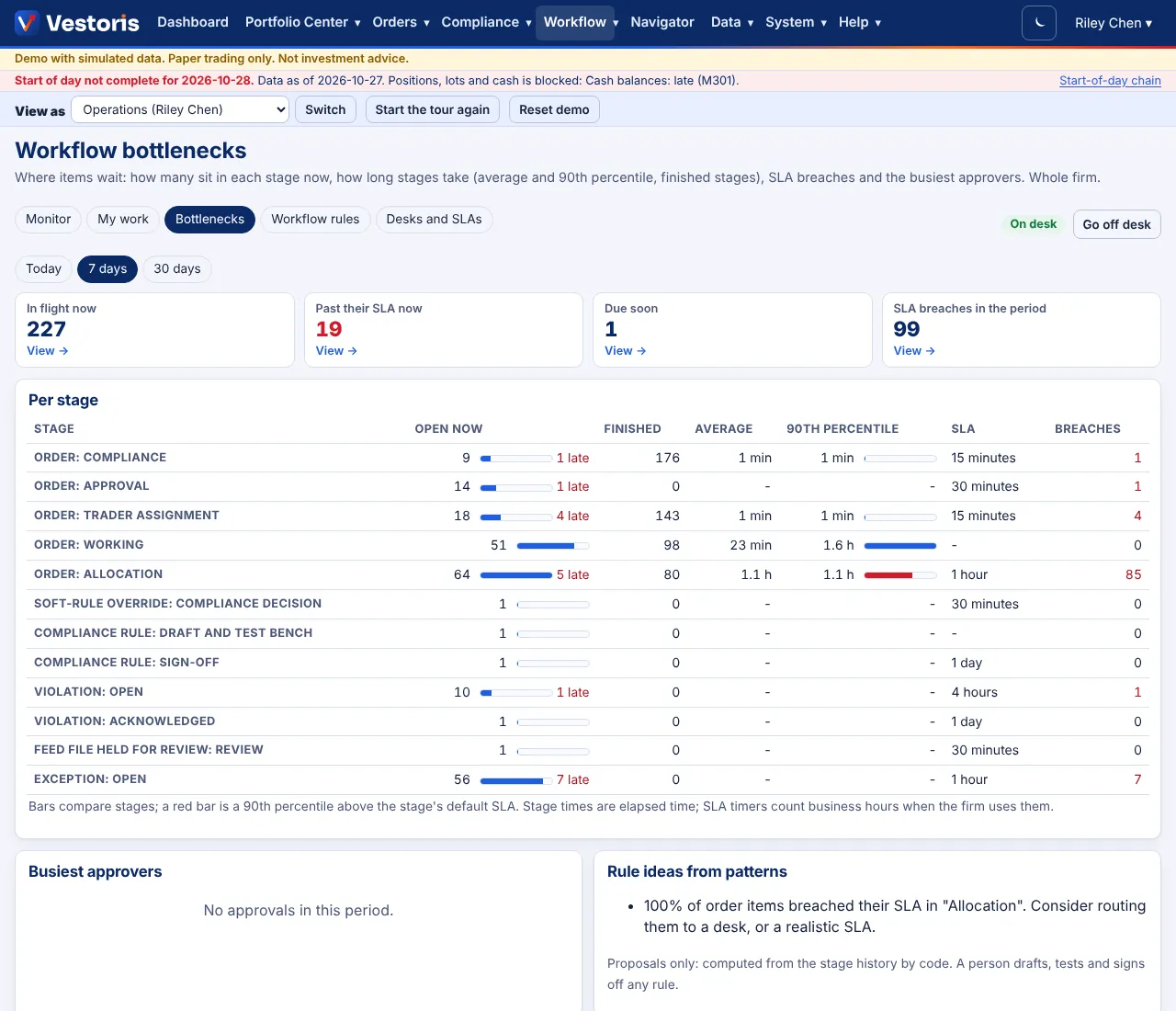The height and width of the screenshot is (1011, 1176).
Task: Open the Data menu
Action: [732, 22]
